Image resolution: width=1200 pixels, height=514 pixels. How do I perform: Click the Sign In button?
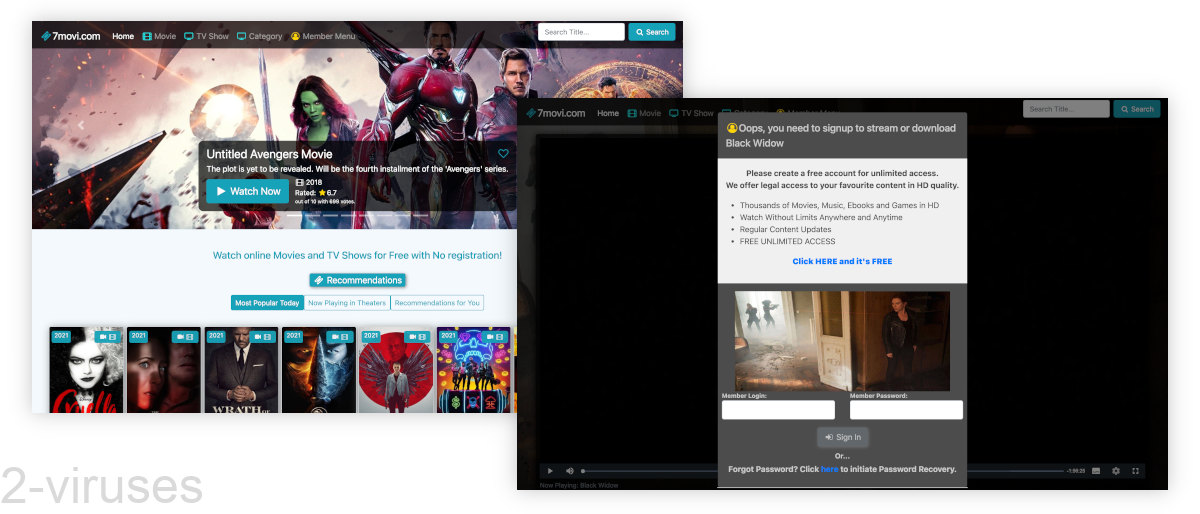pyautogui.click(x=842, y=437)
